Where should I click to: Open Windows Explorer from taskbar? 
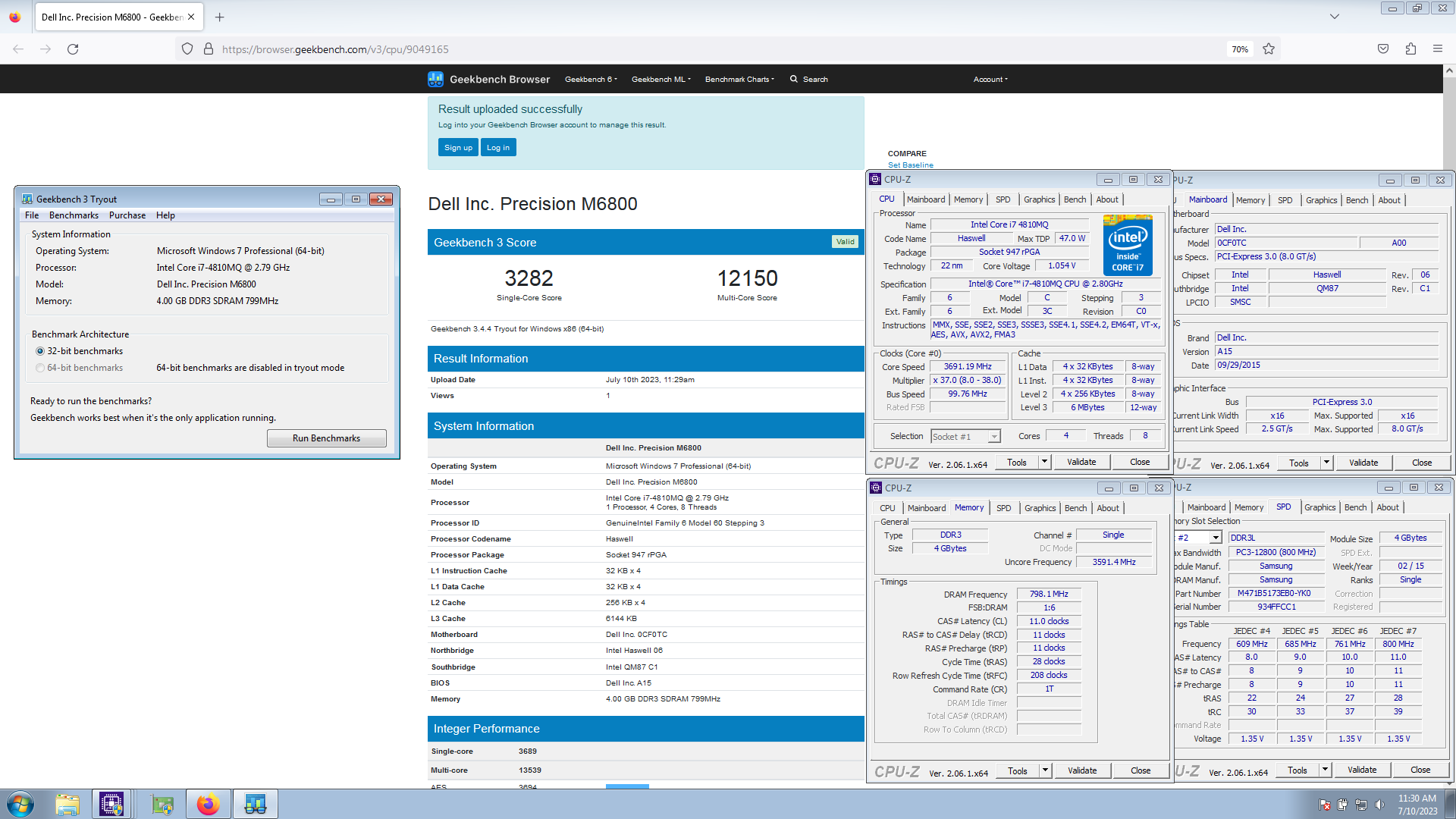pyautogui.click(x=67, y=804)
